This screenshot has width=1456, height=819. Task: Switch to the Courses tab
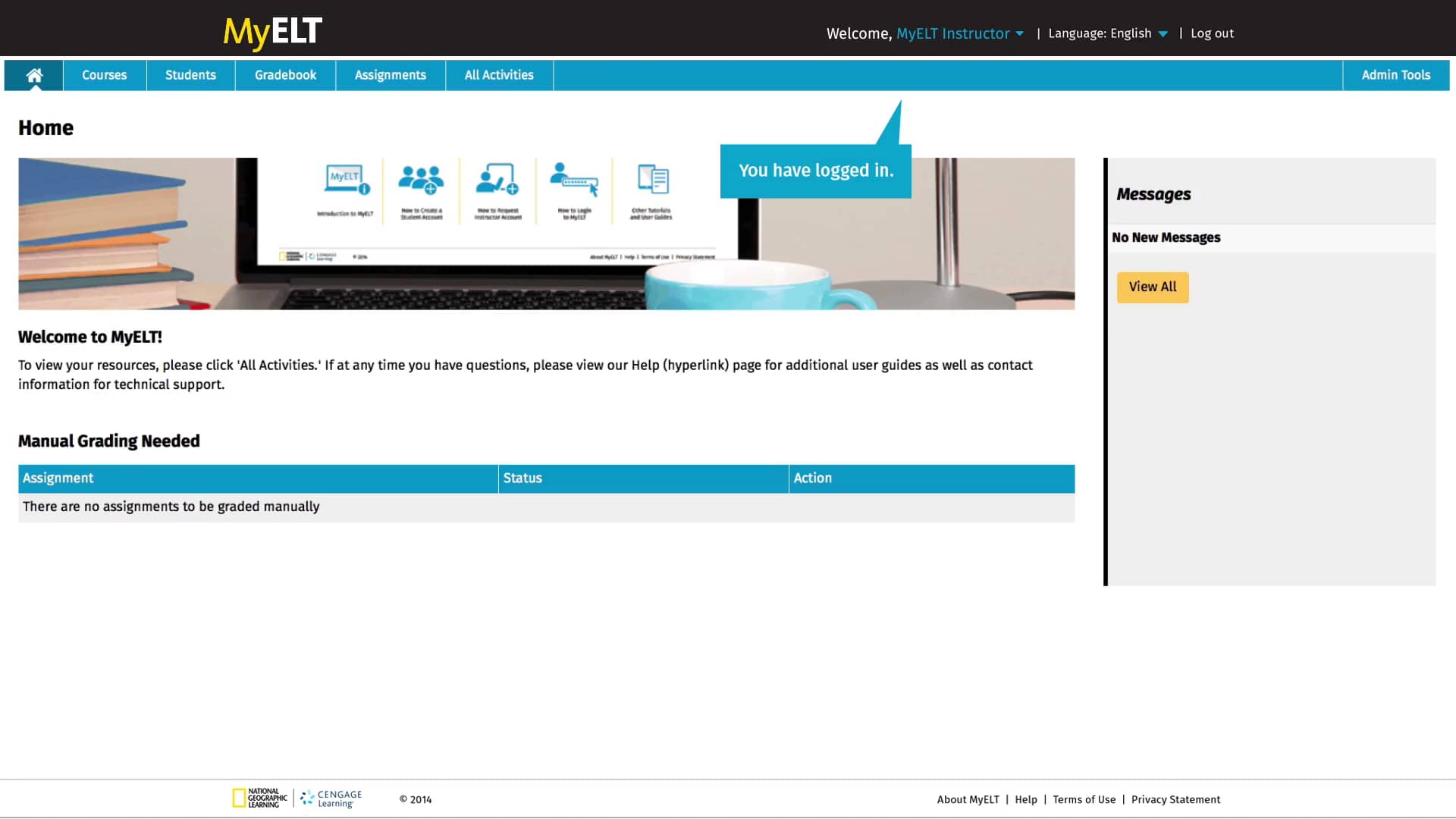coord(104,75)
